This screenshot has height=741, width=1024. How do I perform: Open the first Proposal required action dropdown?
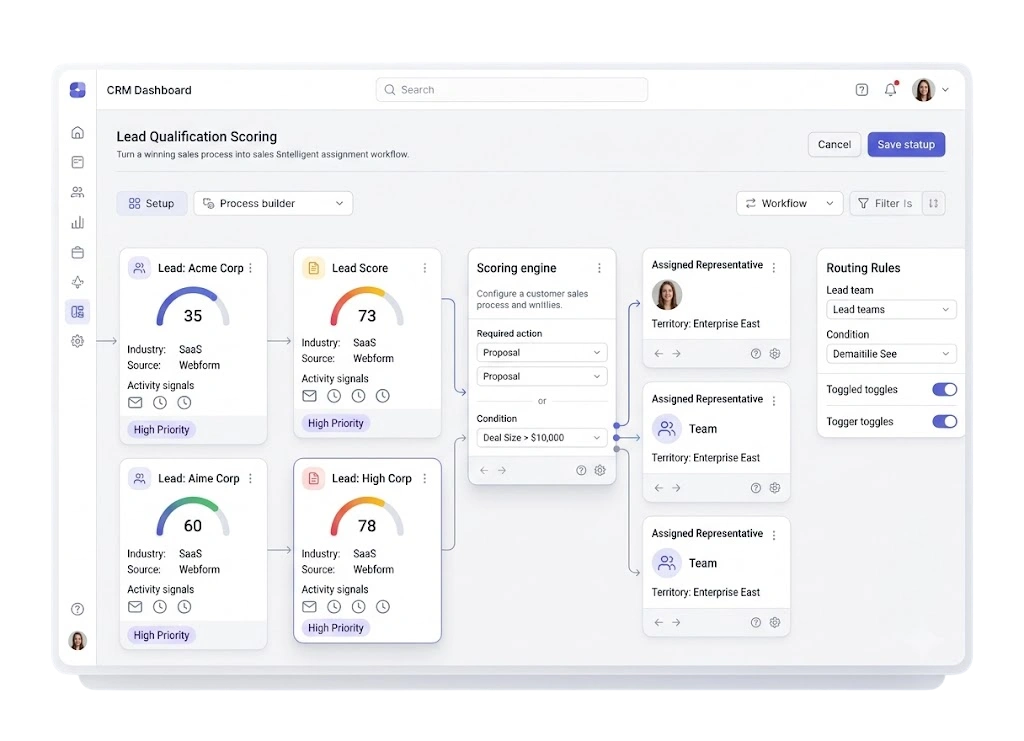541,353
